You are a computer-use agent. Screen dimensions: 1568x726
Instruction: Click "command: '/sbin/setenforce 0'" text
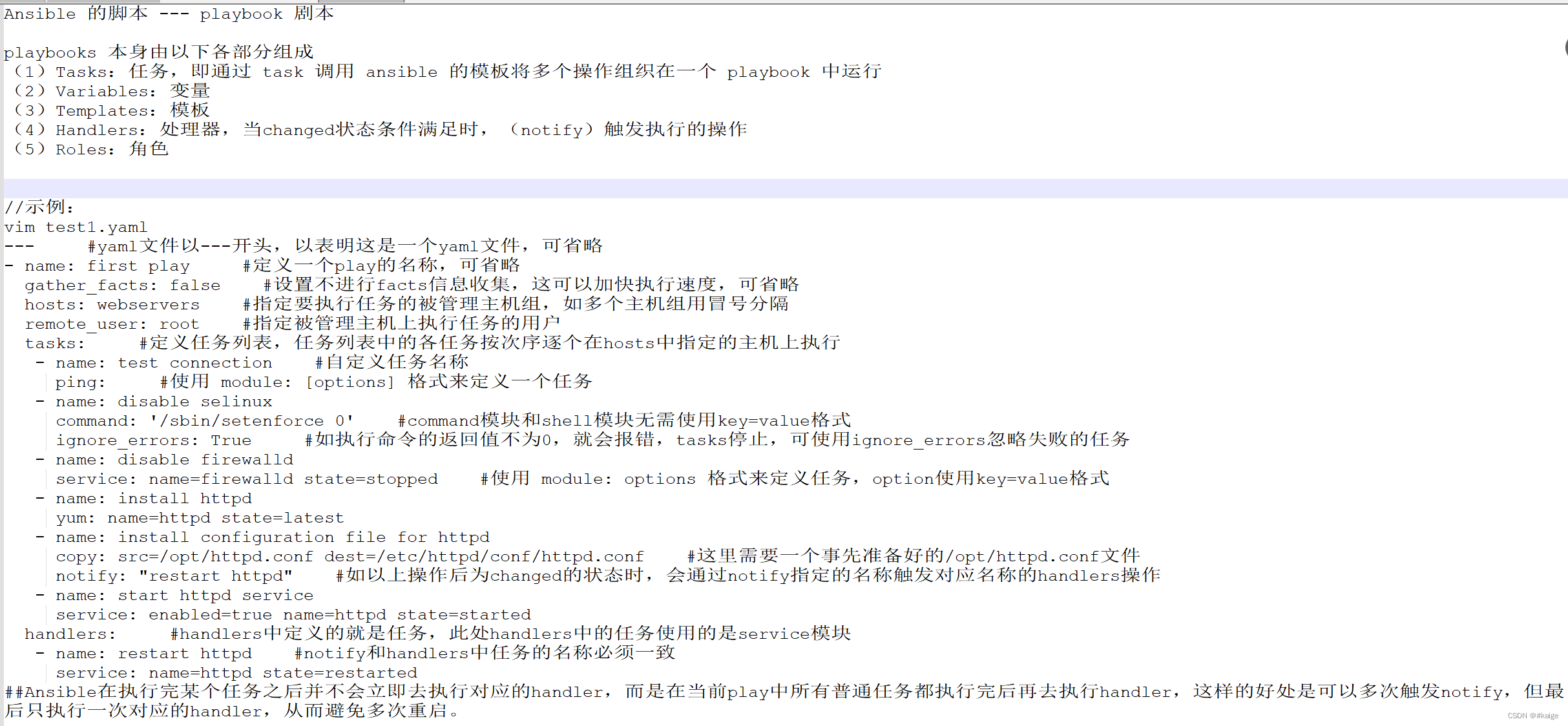coord(205,421)
